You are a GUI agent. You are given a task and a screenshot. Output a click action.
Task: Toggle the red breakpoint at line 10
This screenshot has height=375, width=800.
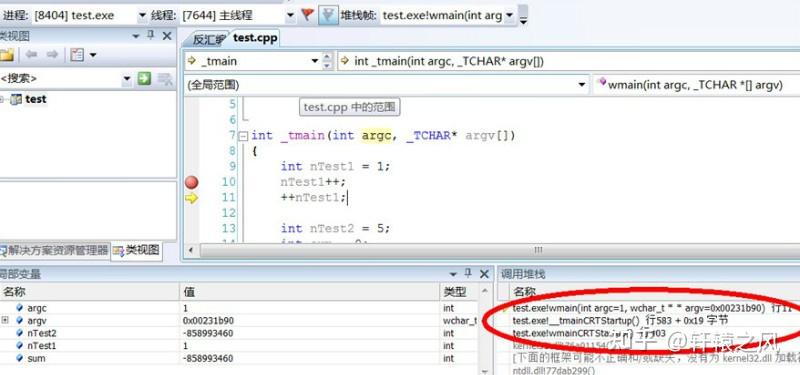[191, 182]
